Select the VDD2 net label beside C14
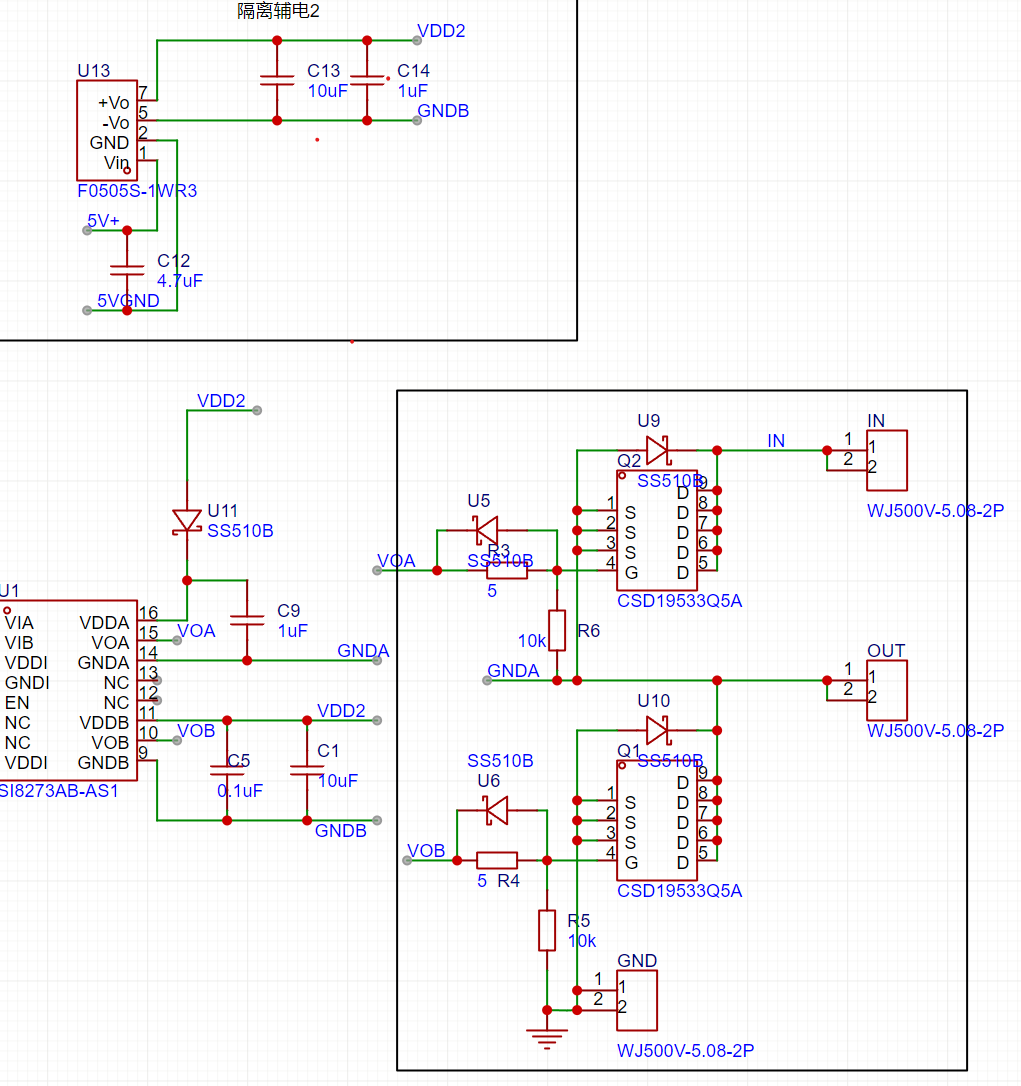 [441, 31]
